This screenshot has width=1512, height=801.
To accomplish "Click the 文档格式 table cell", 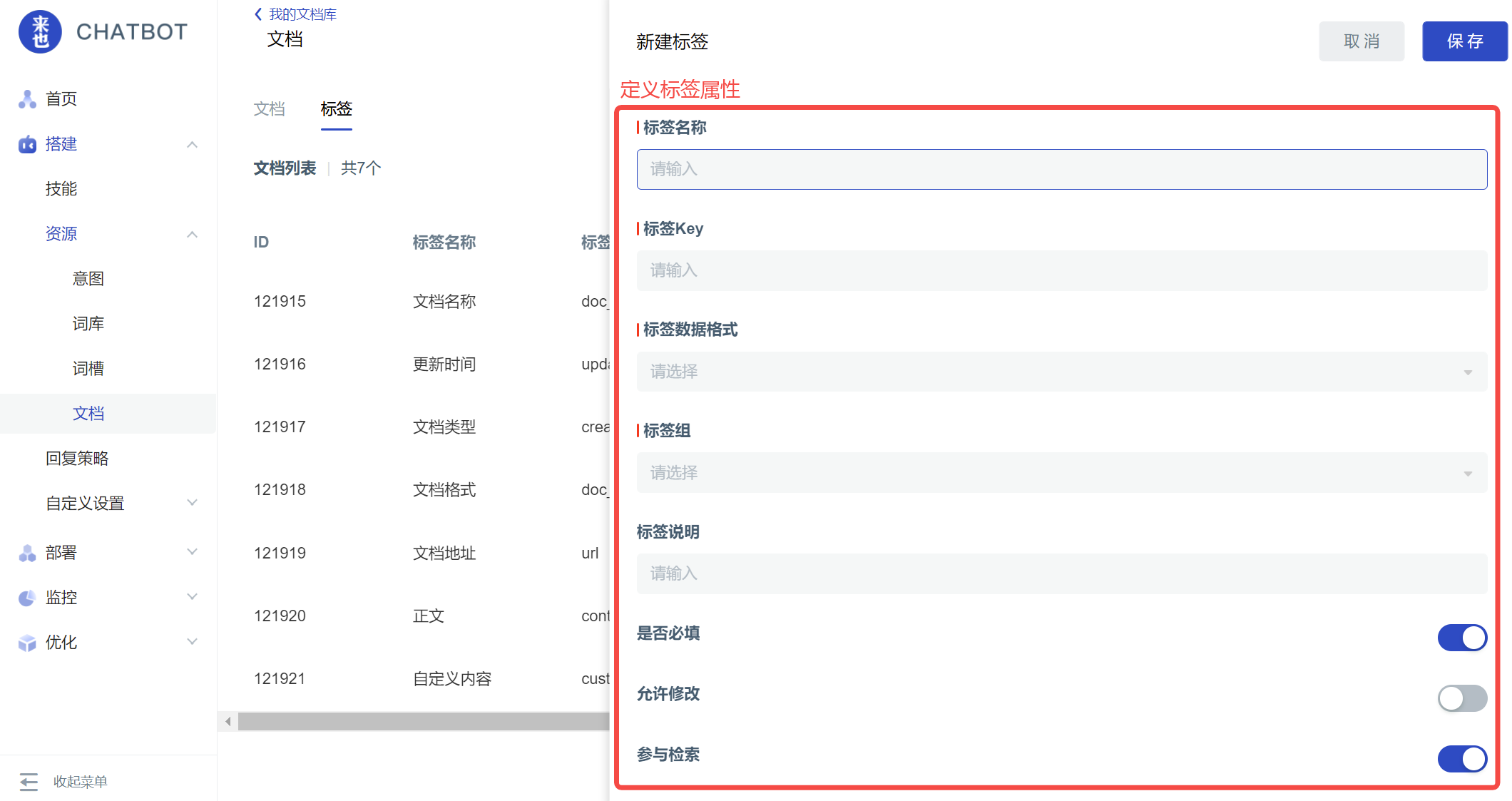I will tap(444, 490).
